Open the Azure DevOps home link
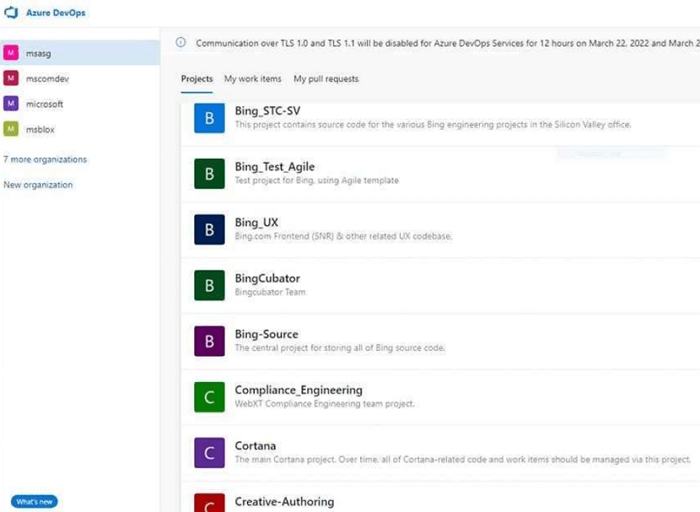The image size is (700, 512). click(55, 13)
